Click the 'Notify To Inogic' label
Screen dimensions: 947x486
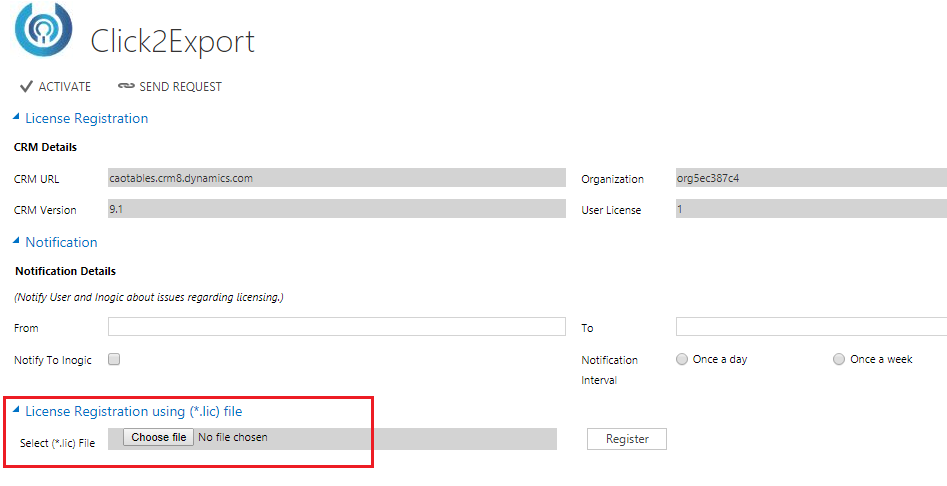[53, 360]
